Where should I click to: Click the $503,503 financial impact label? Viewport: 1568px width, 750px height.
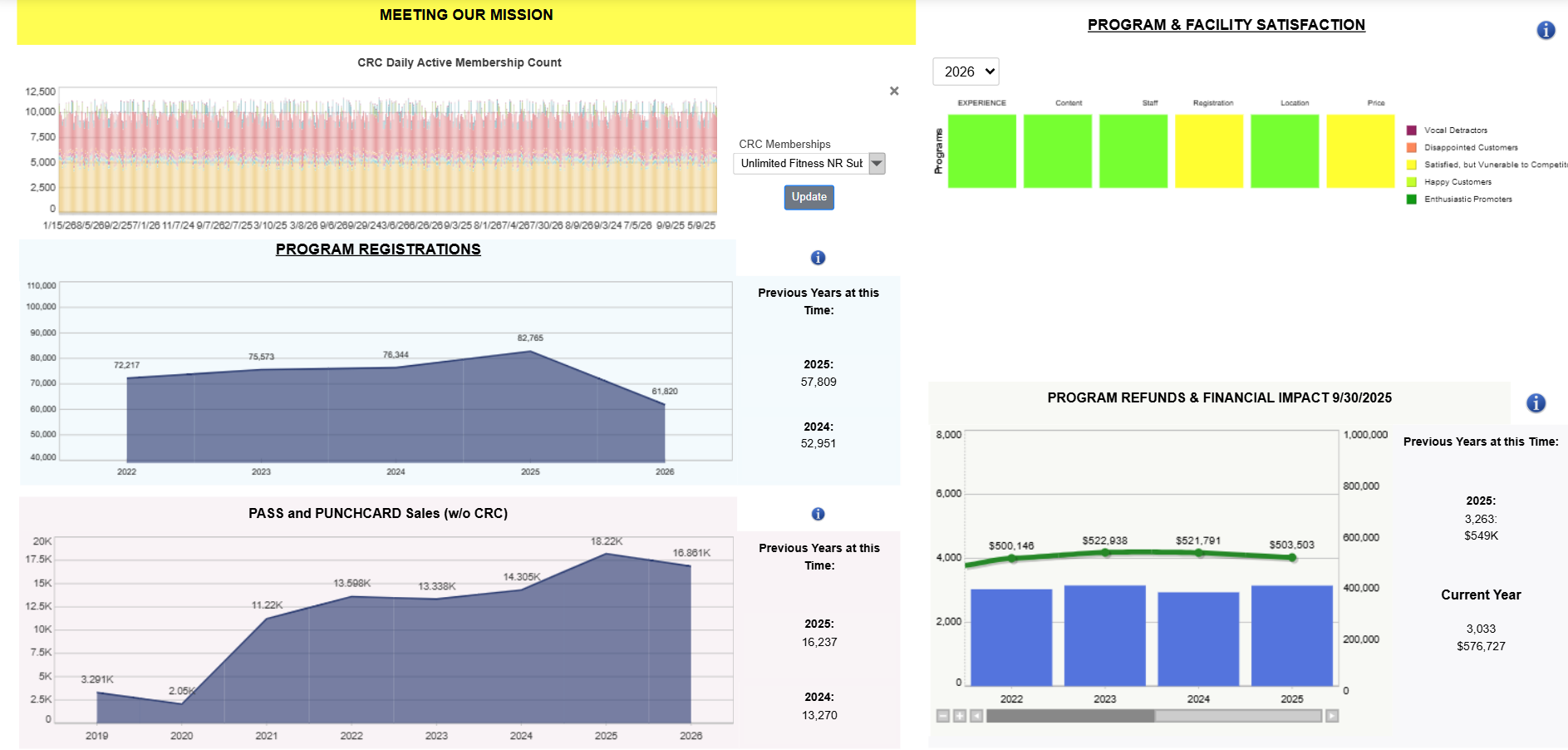click(x=1292, y=545)
